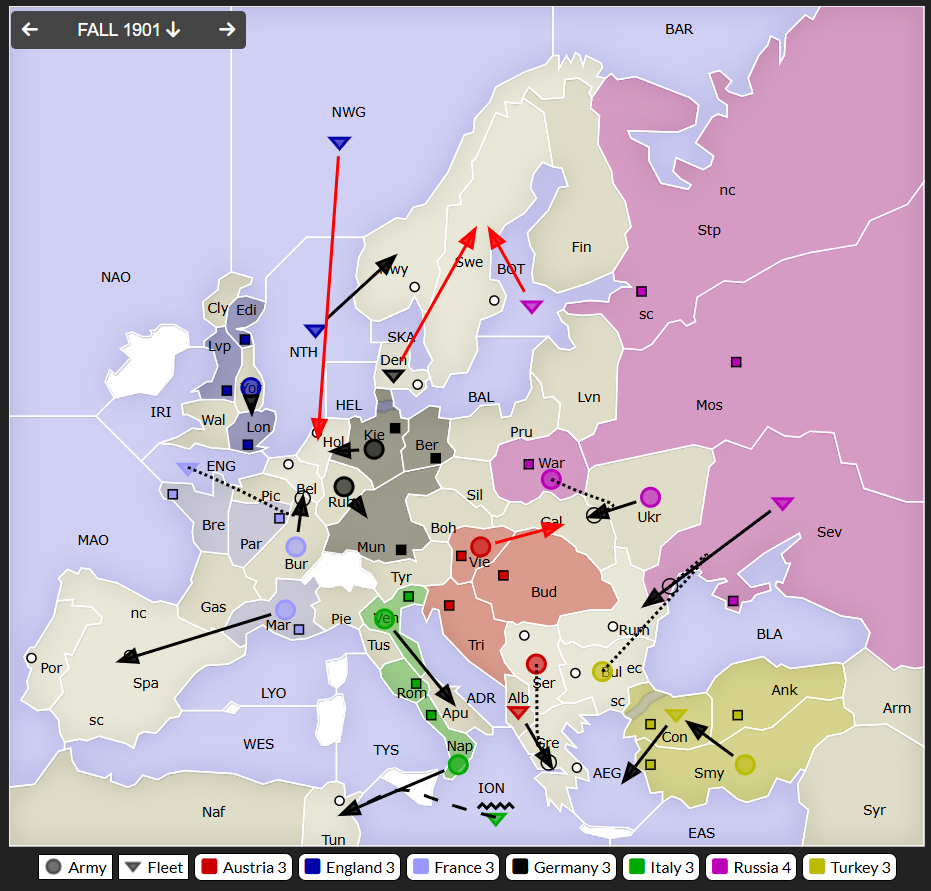Click the Edinburgh supply center square
This screenshot has height=891, width=931.
[245, 339]
